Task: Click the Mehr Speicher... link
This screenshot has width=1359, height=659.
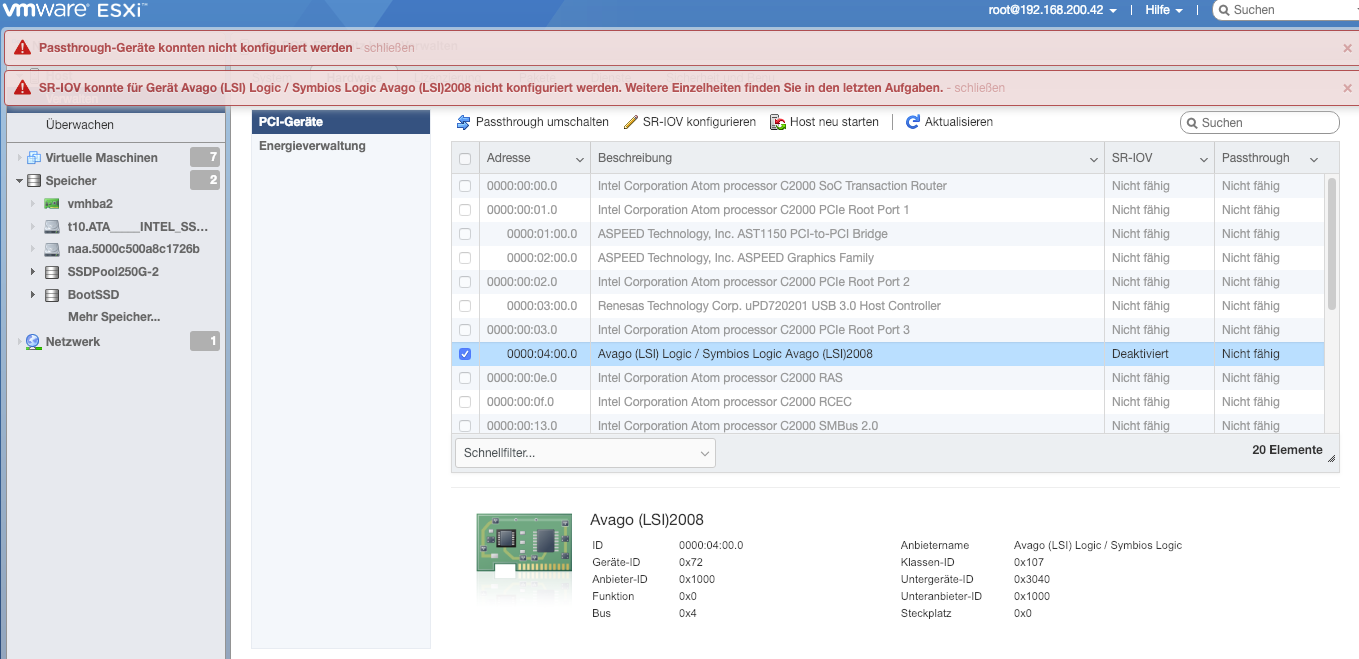Action: [x=114, y=317]
